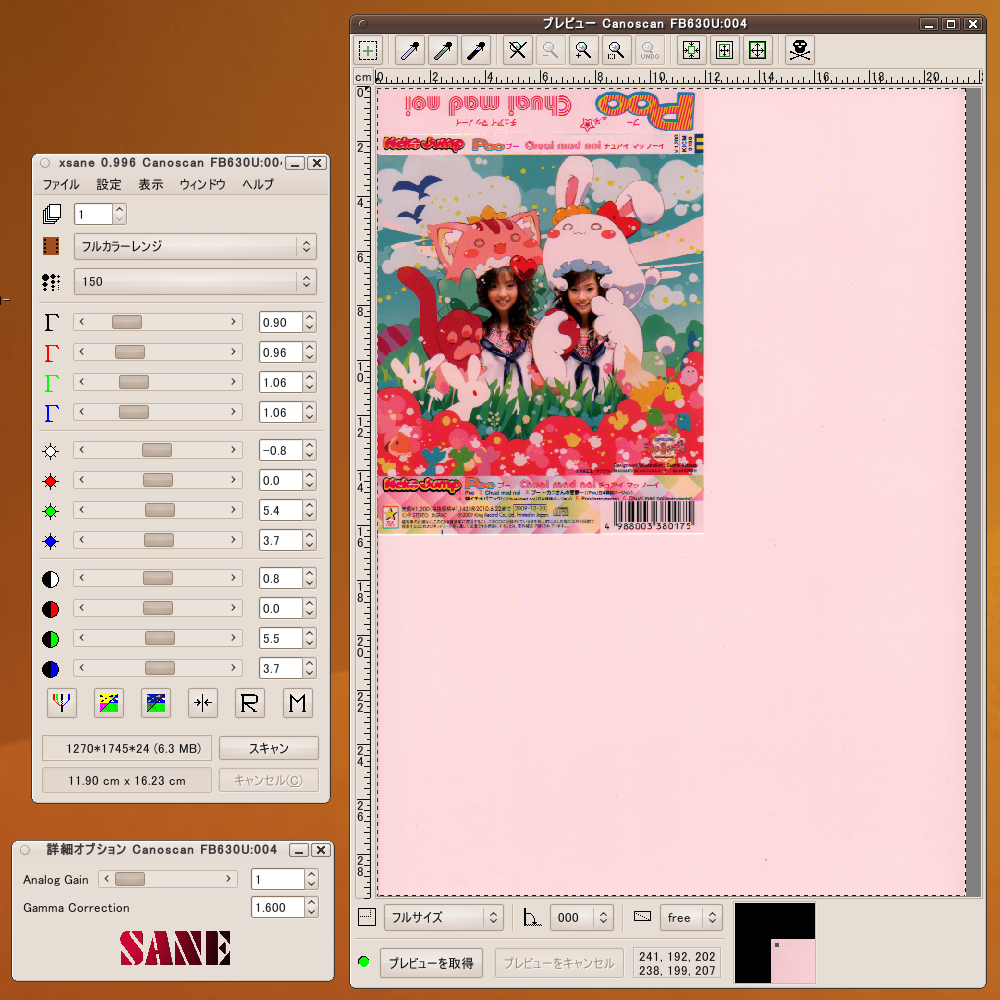Click the scanned CD cover in preview
The width and height of the screenshot is (1000, 1000).
click(541, 311)
